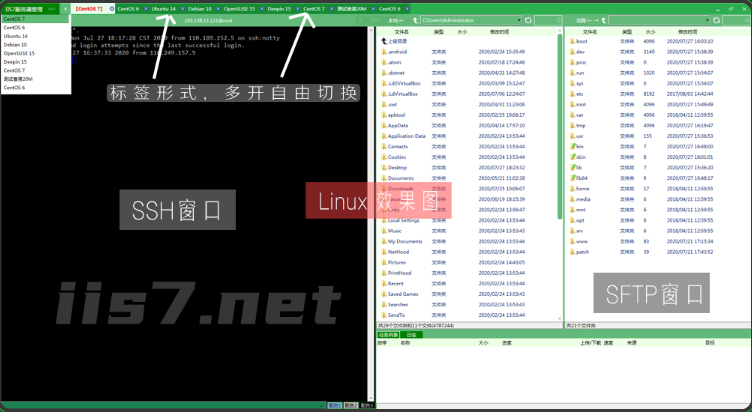
Task: Click the boot folder icon in remote list
Action: pos(572,41)
